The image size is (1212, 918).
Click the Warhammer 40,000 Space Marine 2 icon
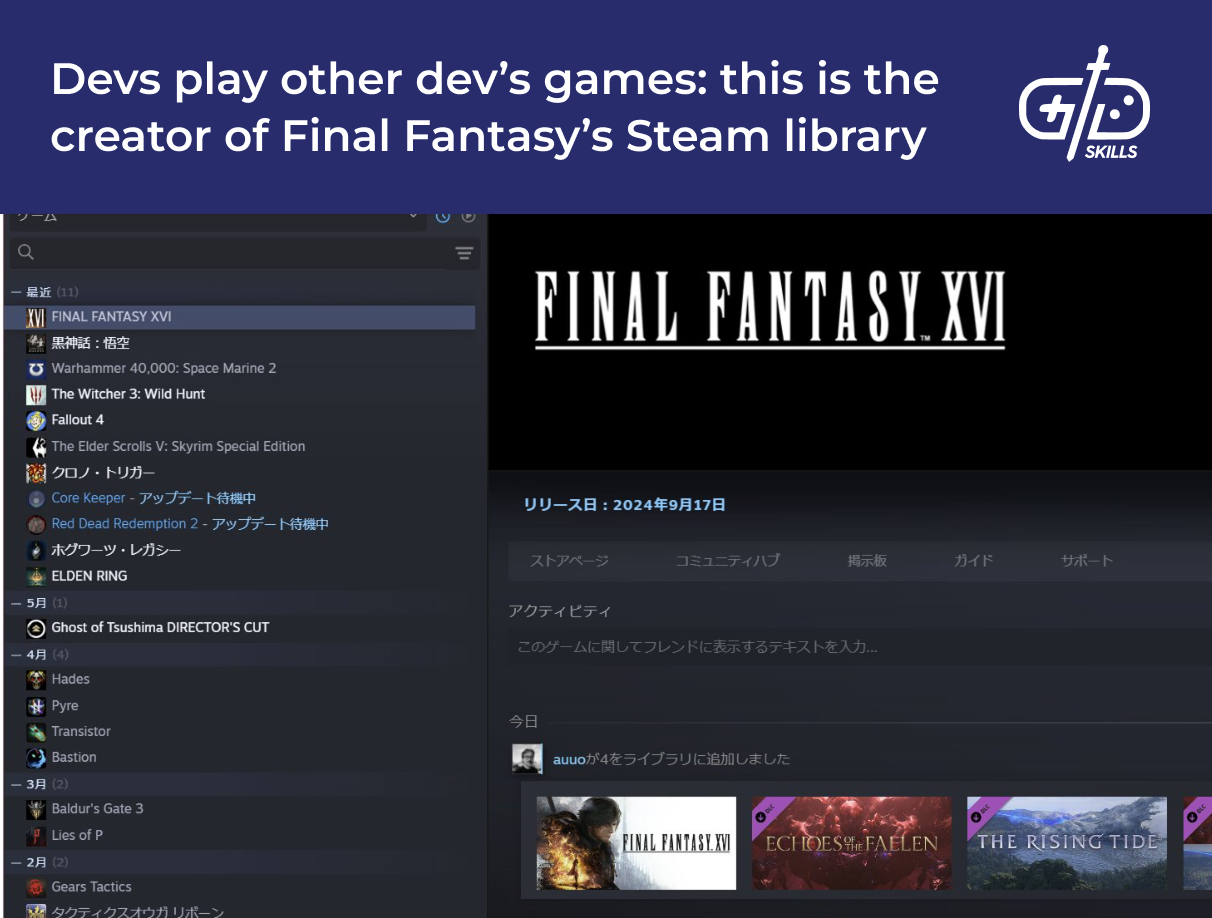click(x=36, y=369)
